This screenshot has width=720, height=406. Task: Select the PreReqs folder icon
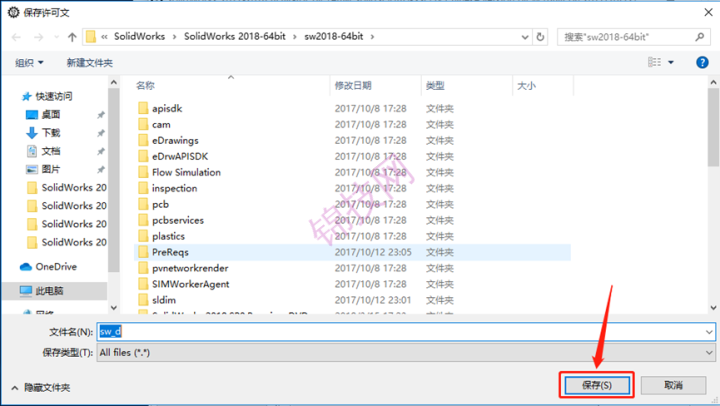[143, 252]
